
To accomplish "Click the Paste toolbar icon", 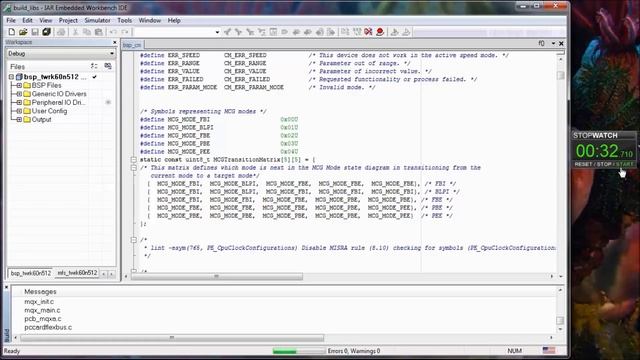I will tap(99, 32).
